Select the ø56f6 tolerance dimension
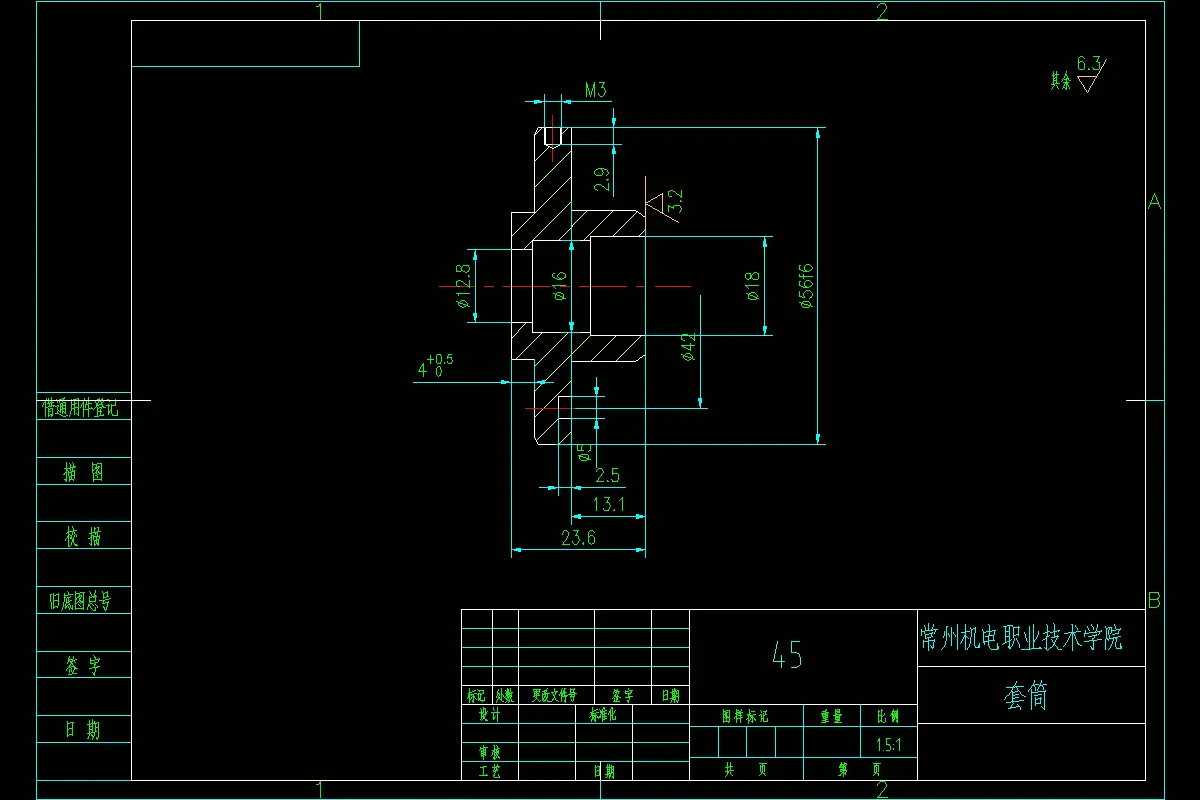The width and height of the screenshot is (1200, 800). tap(806, 286)
